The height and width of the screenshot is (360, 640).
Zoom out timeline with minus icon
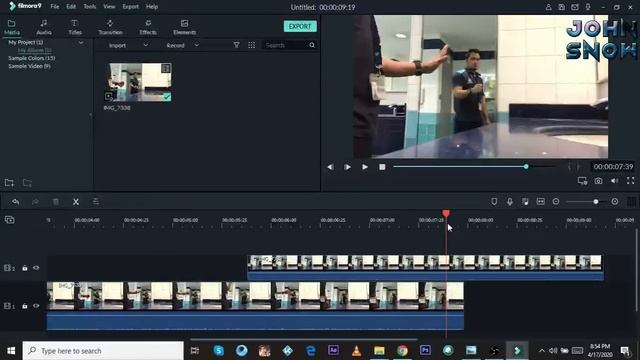(x=556, y=201)
